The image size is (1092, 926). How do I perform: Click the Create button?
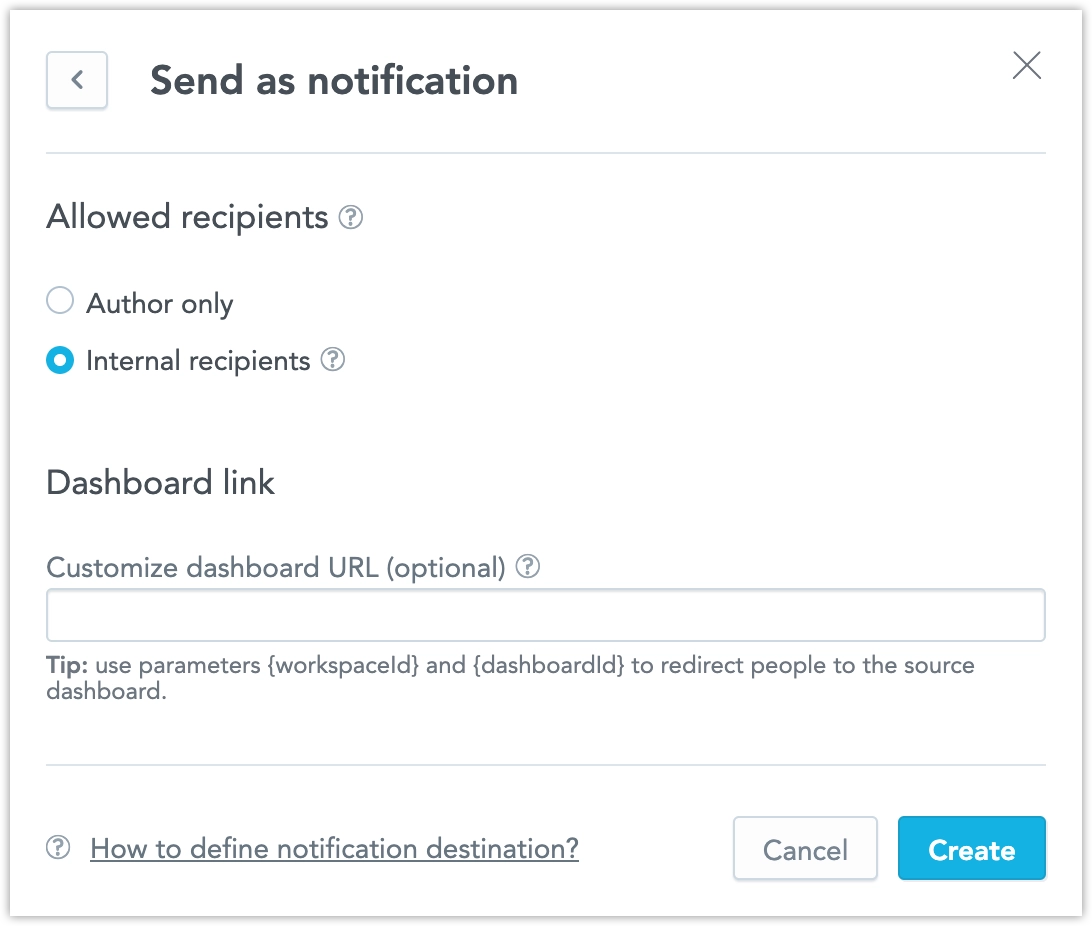coord(971,848)
